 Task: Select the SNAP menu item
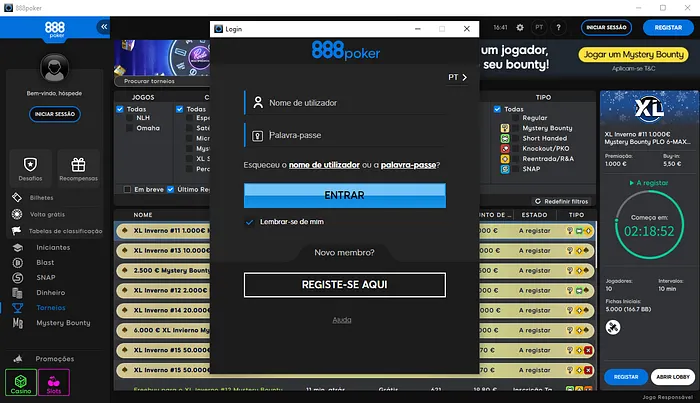pos(46,278)
